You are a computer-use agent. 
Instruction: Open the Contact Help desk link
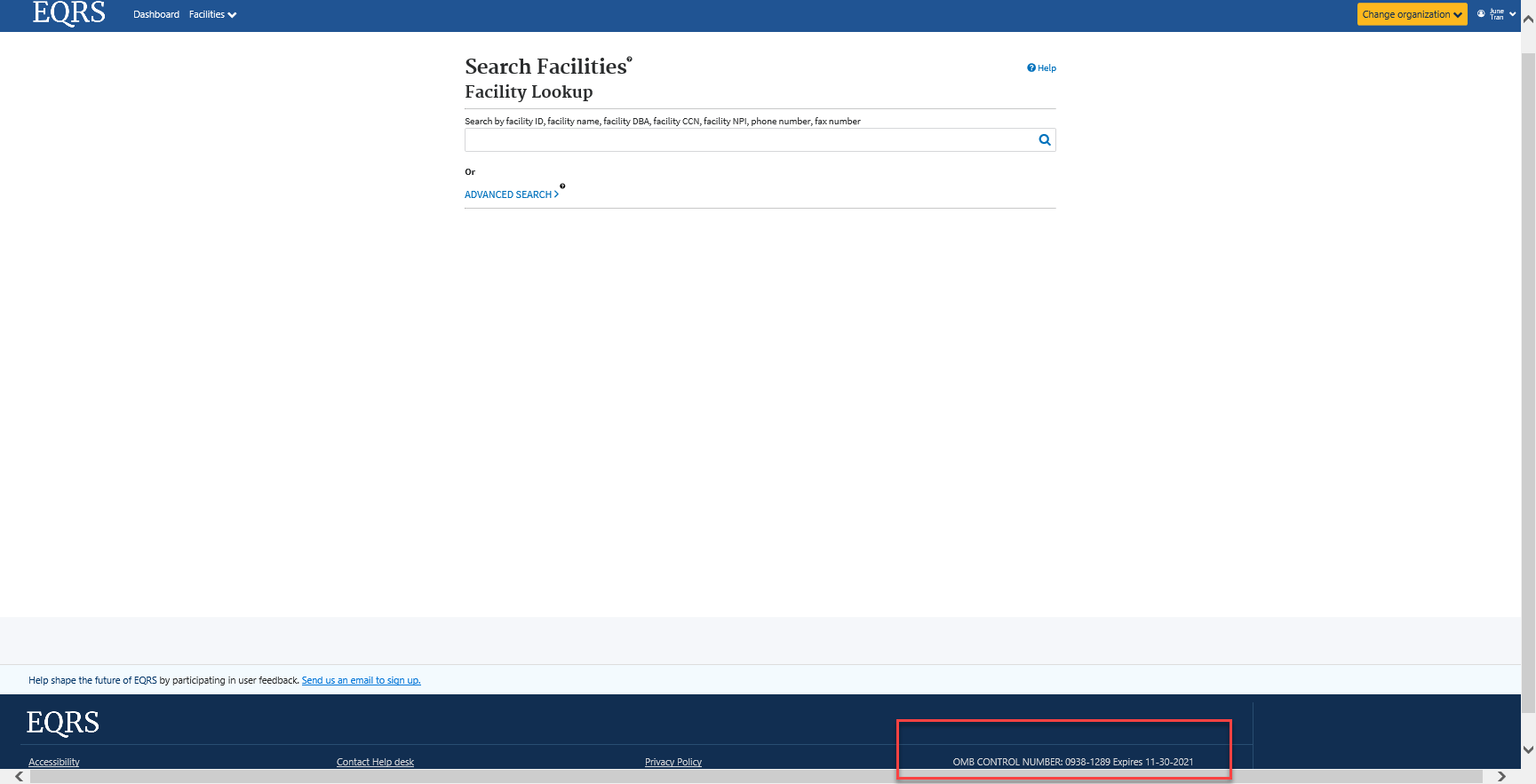pyautogui.click(x=375, y=762)
